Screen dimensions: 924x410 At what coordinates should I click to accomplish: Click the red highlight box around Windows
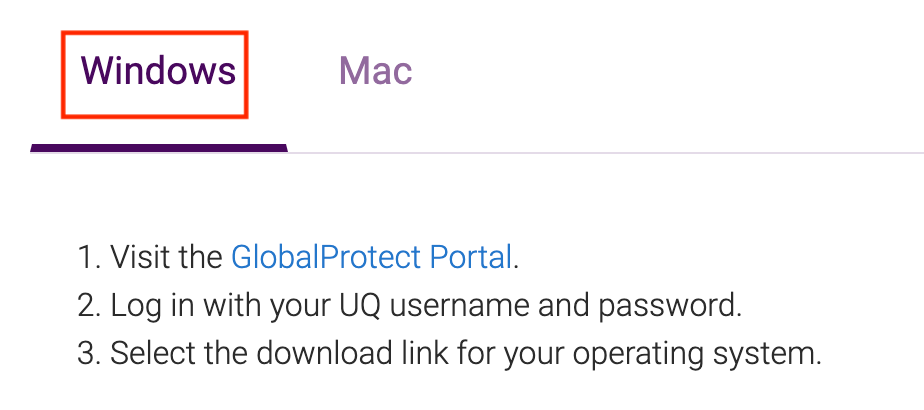pos(154,75)
